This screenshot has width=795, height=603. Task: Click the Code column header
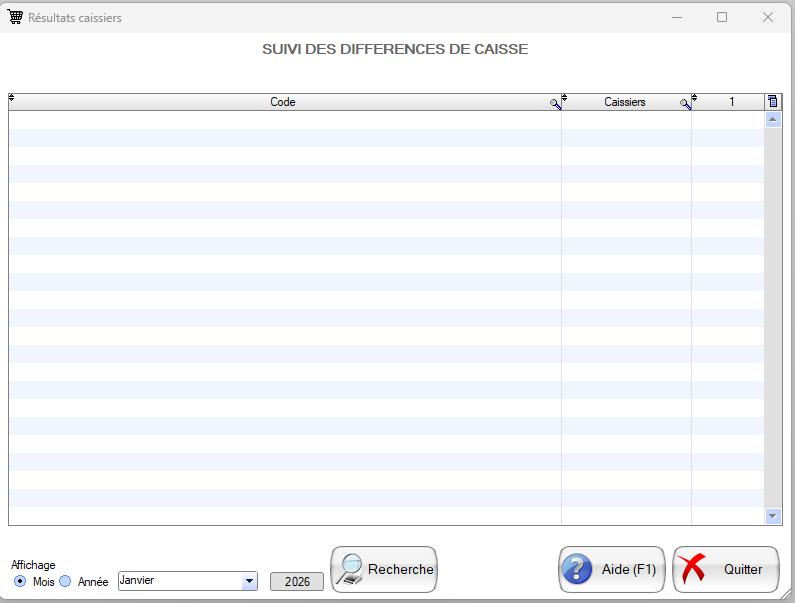(285, 102)
